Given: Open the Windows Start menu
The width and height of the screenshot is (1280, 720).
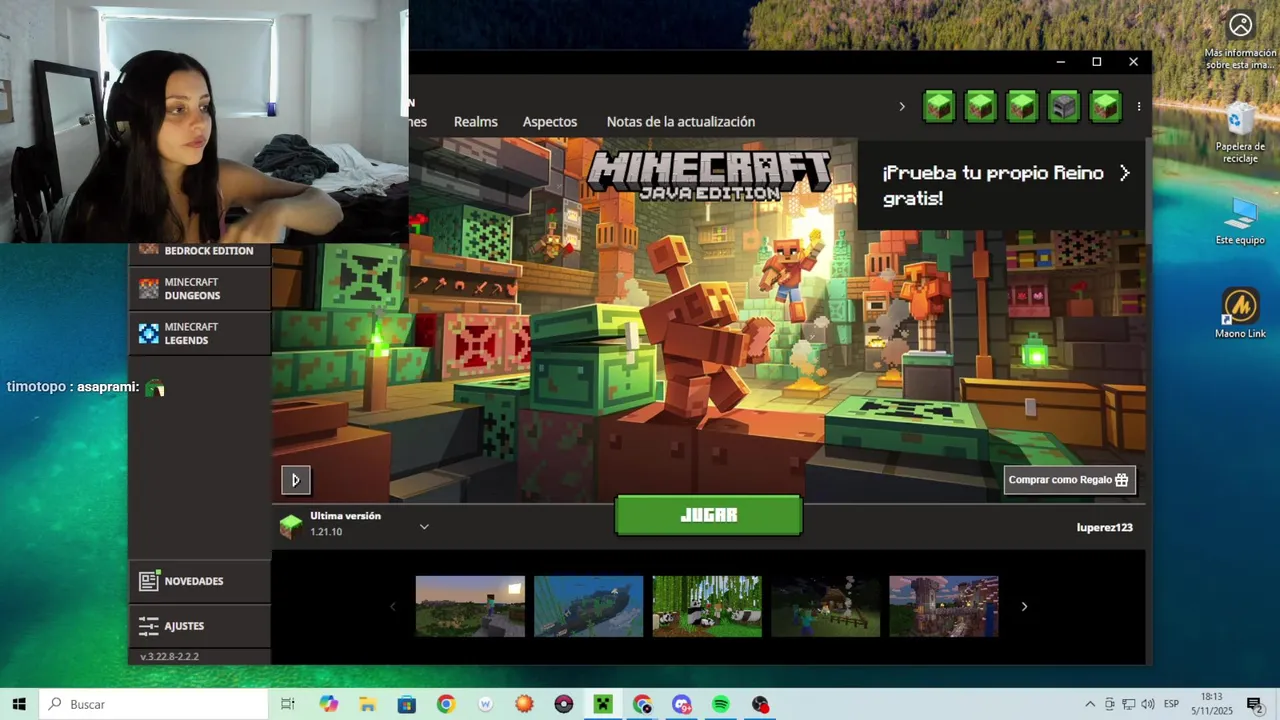Looking at the screenshot, I should coord(19,704).
